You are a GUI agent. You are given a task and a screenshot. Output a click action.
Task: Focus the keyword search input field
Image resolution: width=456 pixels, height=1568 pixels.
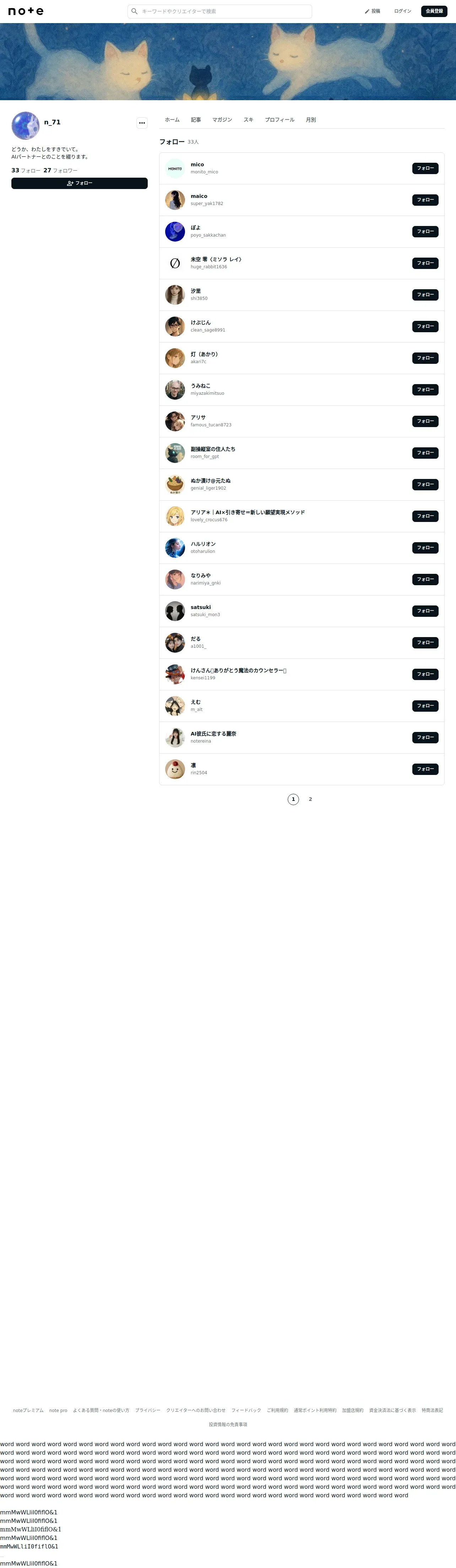pyautogui.click(x=219, y=11)
